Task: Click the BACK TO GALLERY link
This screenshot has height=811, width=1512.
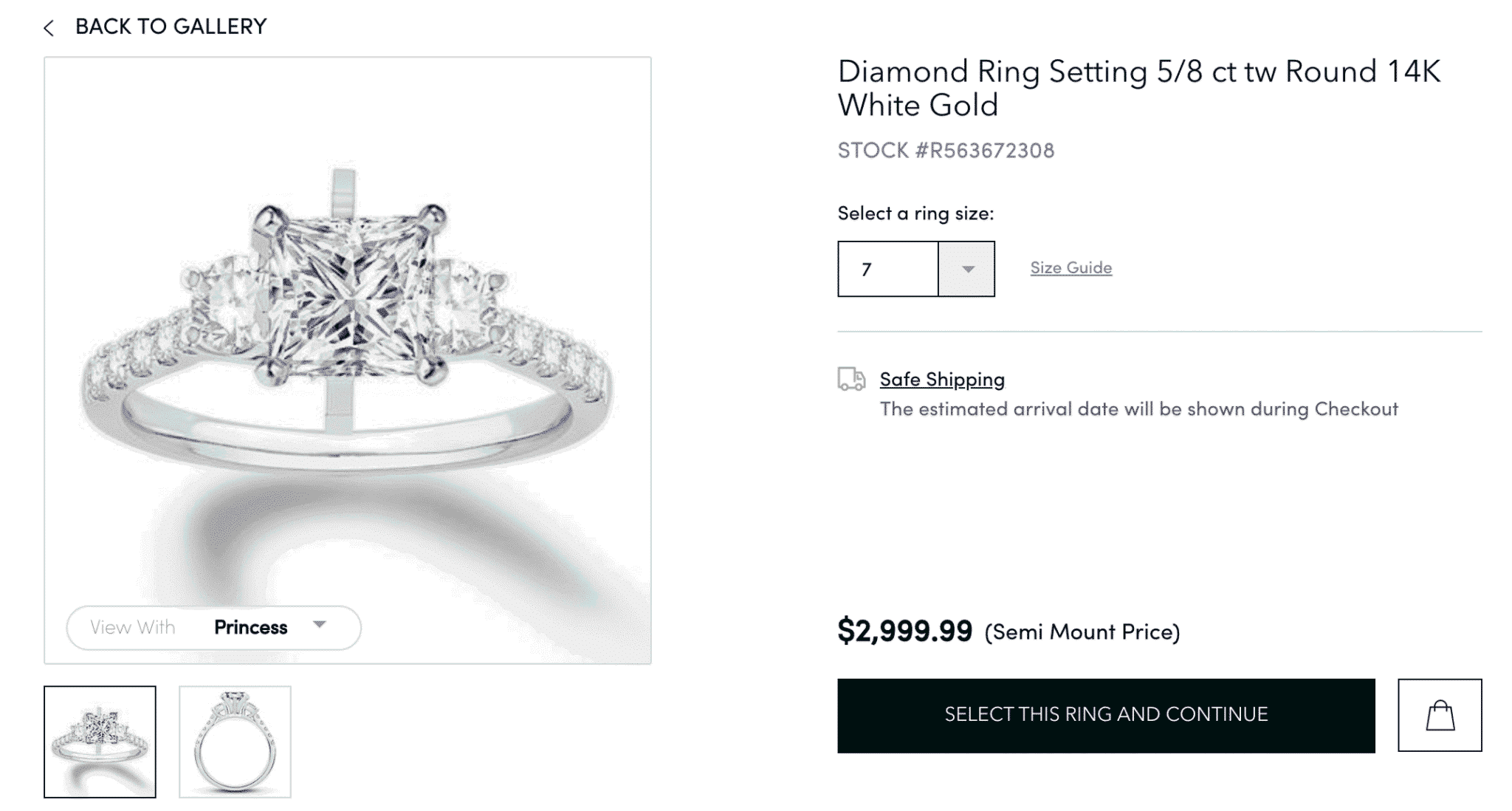Action: tap(169, 27)
